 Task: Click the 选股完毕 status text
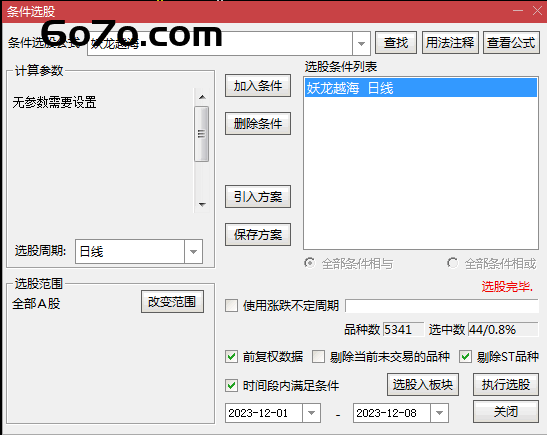(507, 286)
